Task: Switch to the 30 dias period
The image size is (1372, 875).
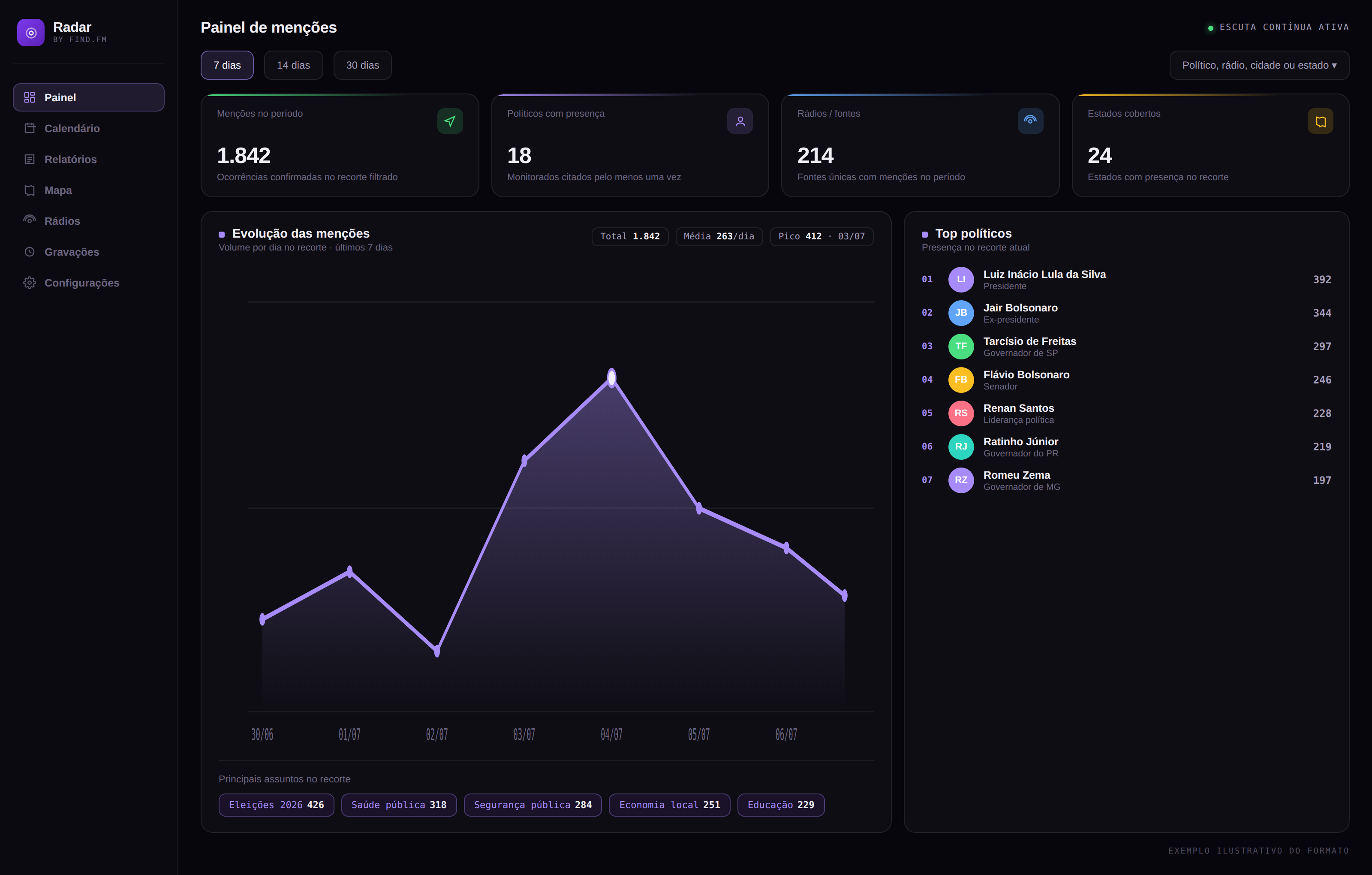Action: (362, 65)
